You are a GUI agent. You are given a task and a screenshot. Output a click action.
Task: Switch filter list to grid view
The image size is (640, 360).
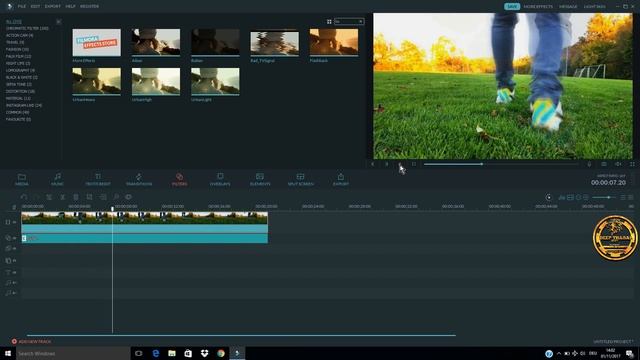click(x=329, y=22)
